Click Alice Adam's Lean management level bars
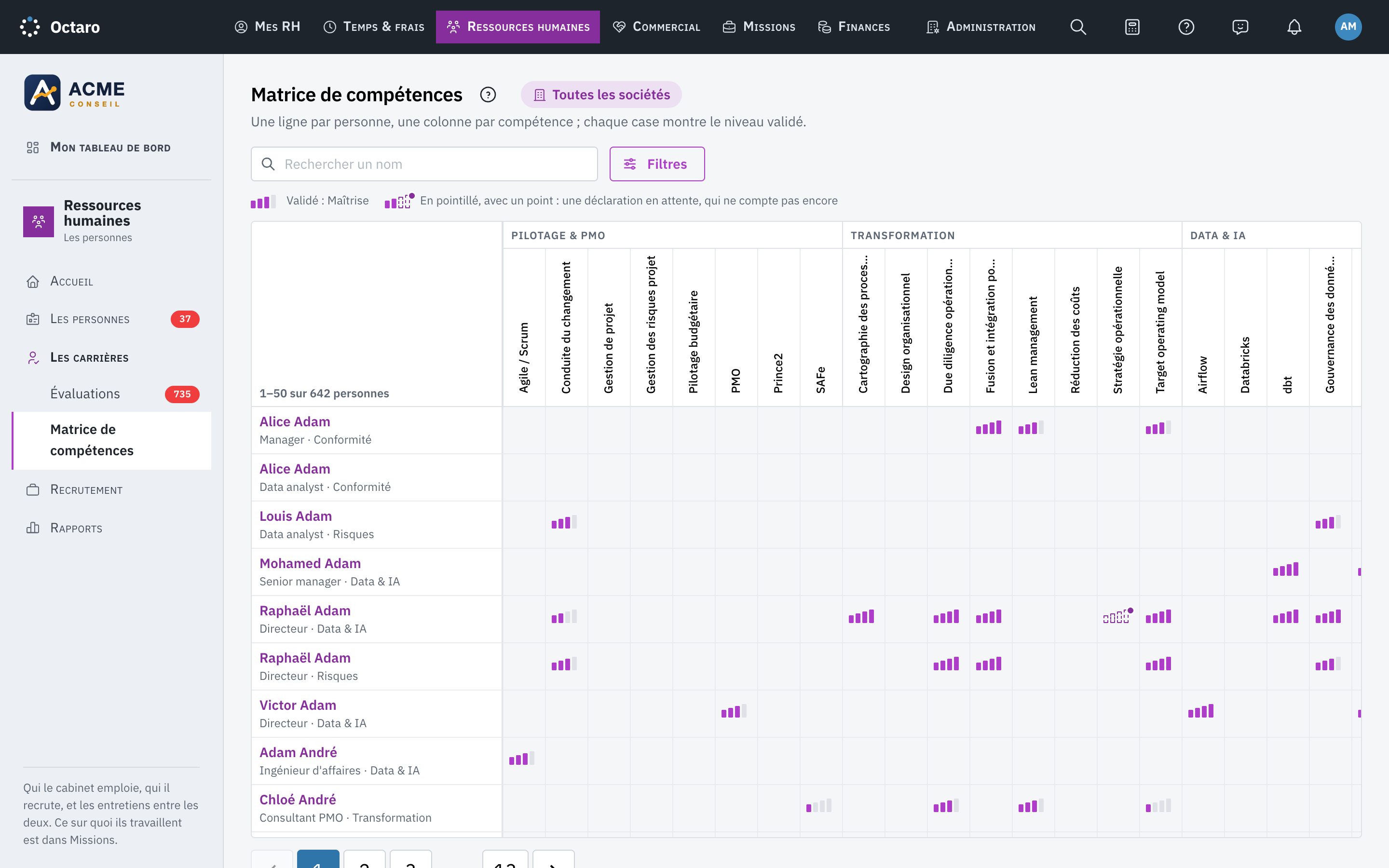1389x868 pixels. 1032,428
